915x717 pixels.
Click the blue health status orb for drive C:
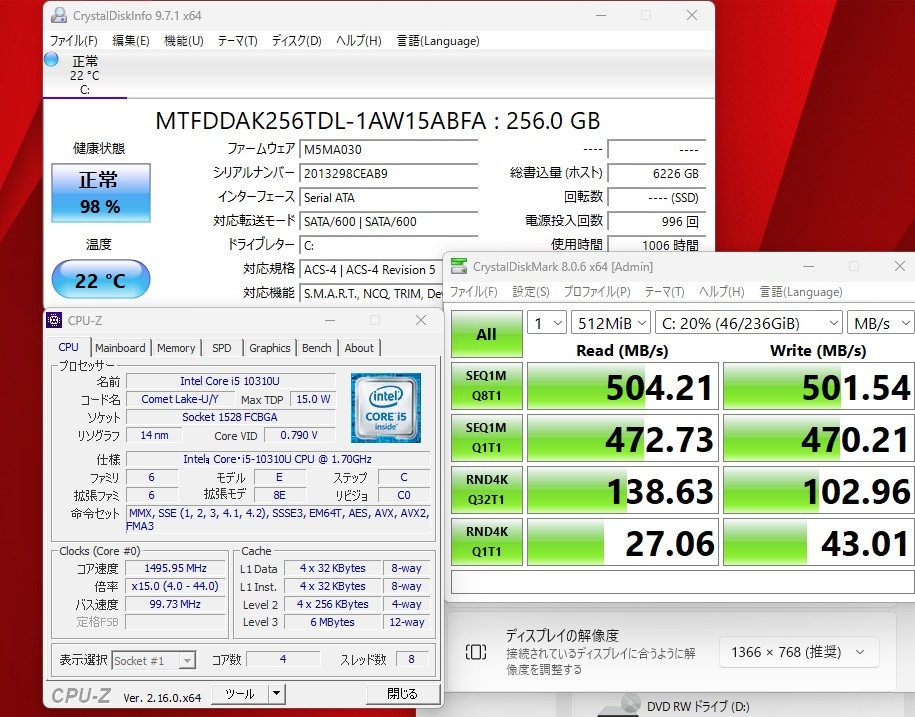tap(51, 59)
